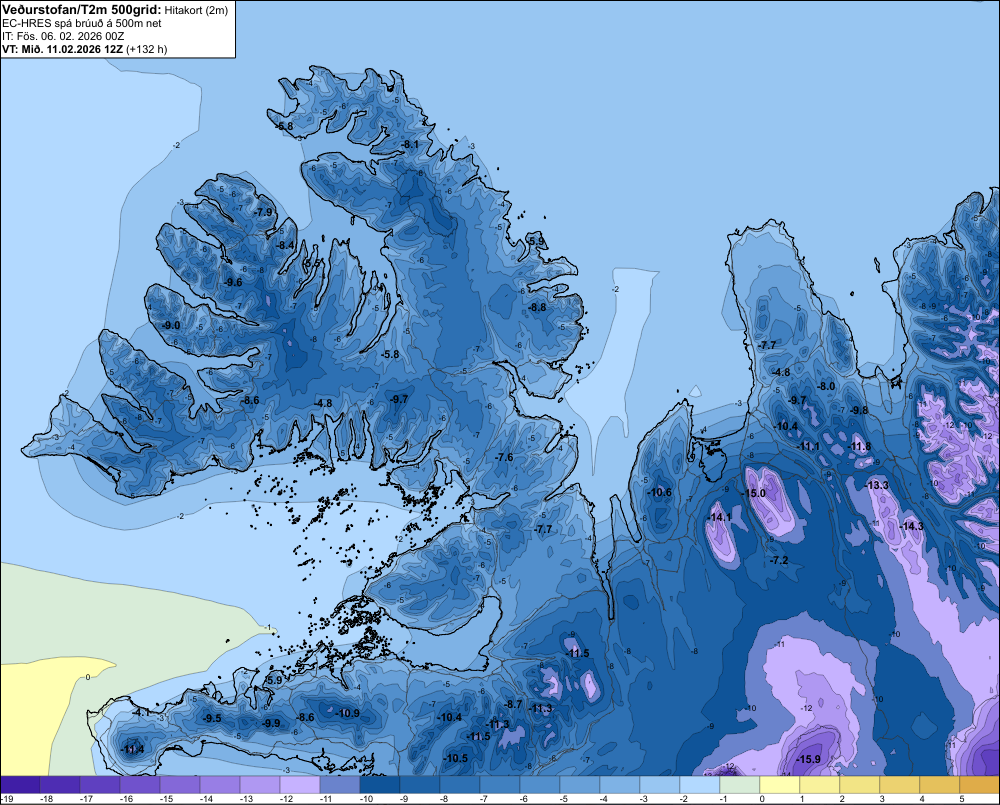
Task: Click the -9.6 temperature label
Action: 233,282
